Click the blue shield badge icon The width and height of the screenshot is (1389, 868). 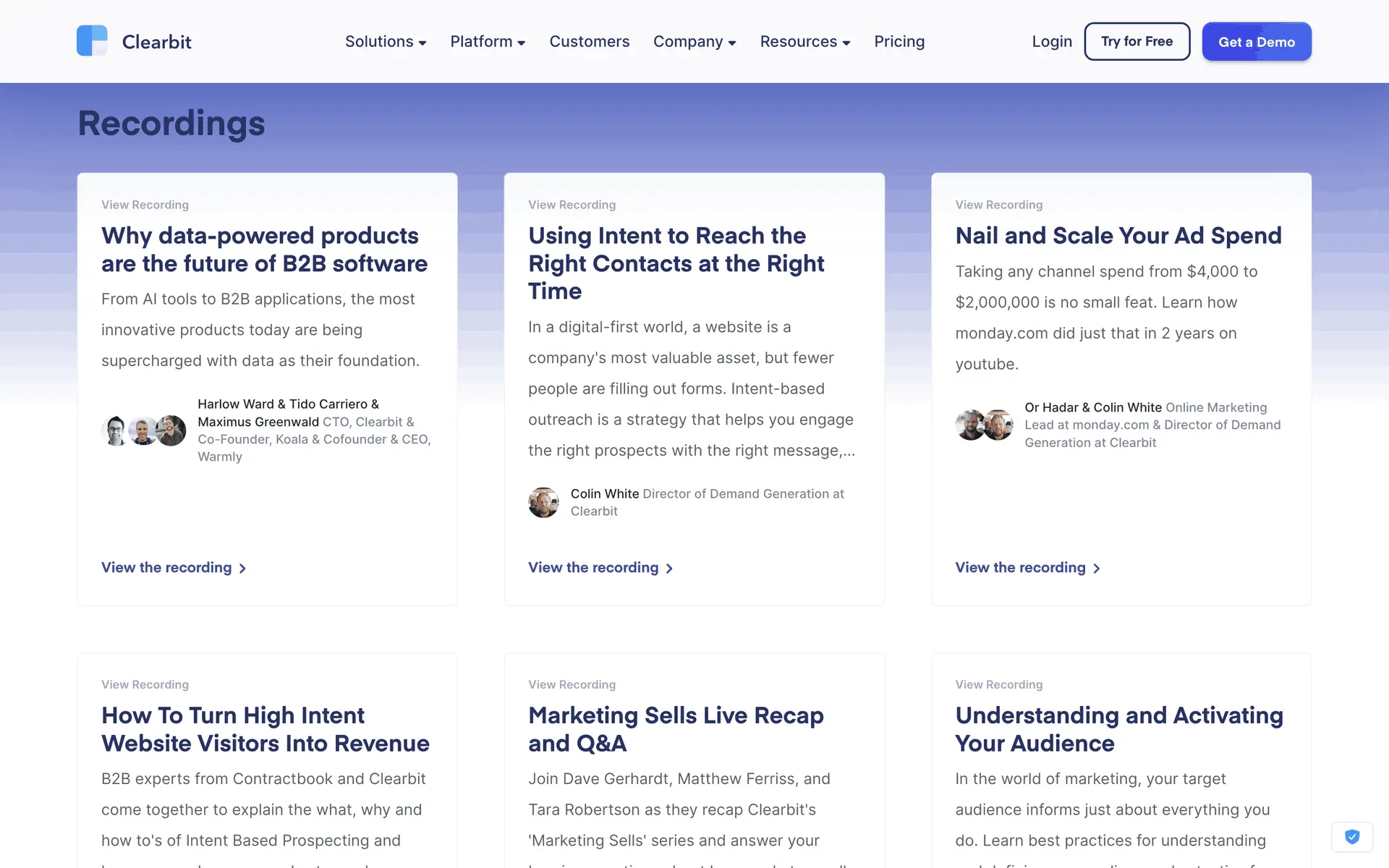tap(1351, 837)
